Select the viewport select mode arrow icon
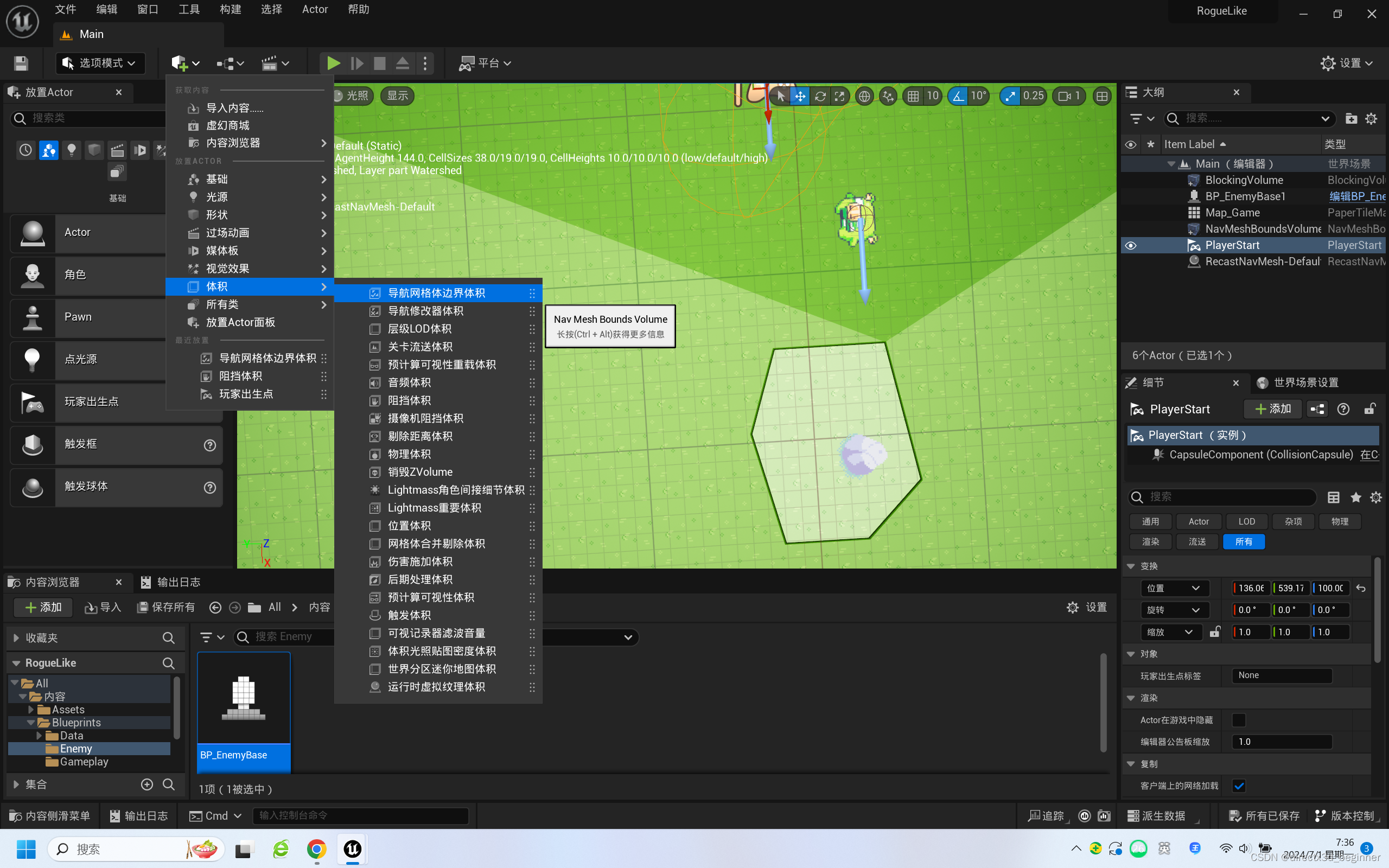This screenshot has width=1389, height=868. click(780, 96)
